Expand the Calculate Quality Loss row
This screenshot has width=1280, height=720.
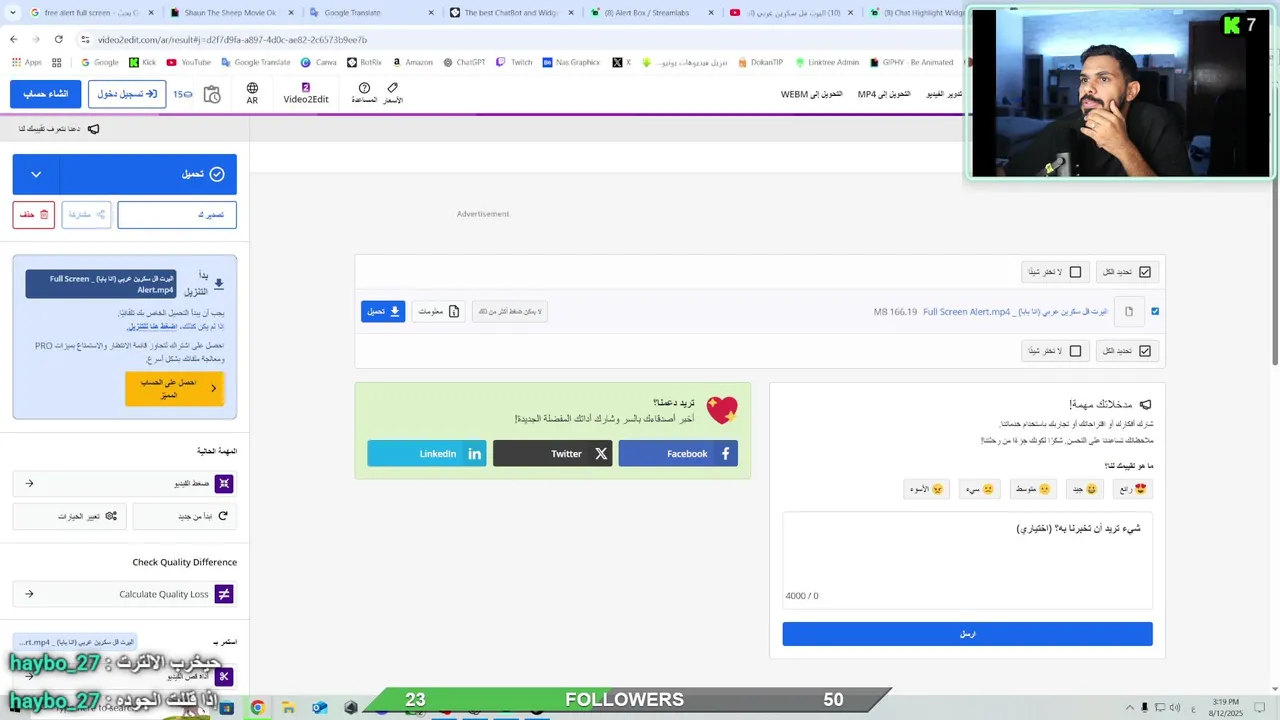(x=125, y=594)
